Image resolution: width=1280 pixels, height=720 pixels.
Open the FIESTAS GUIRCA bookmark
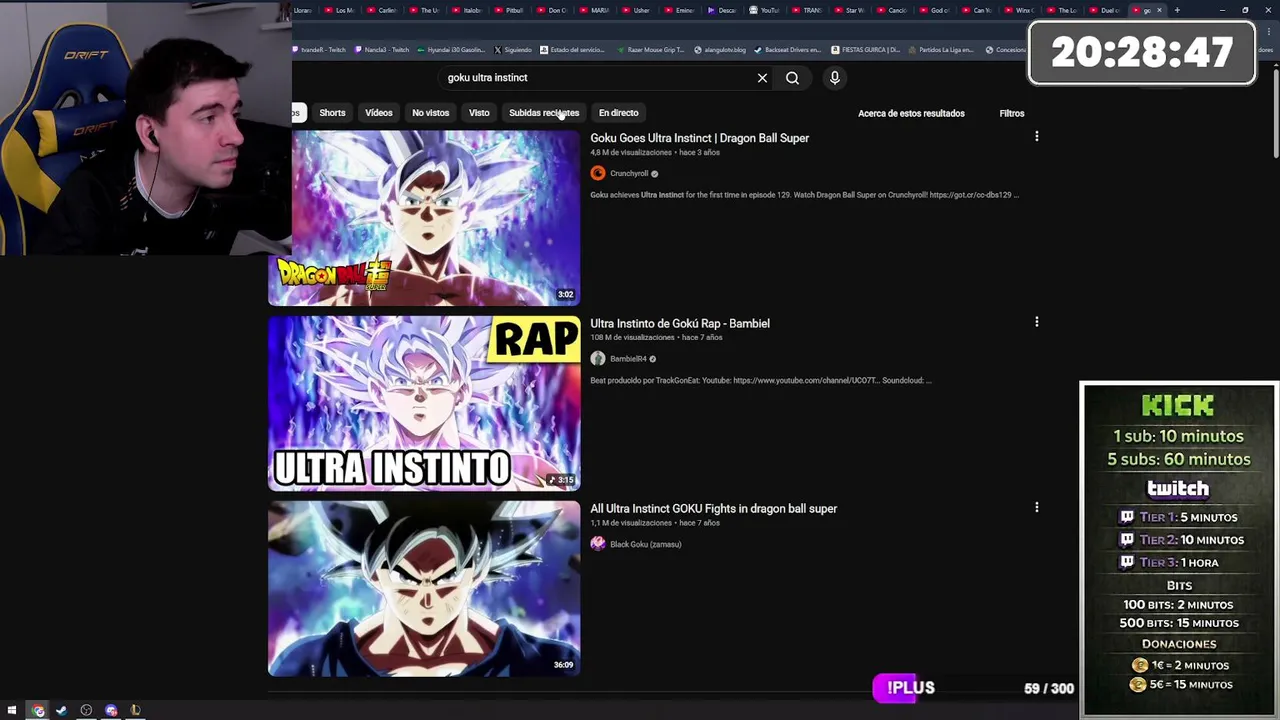(865, 49)
